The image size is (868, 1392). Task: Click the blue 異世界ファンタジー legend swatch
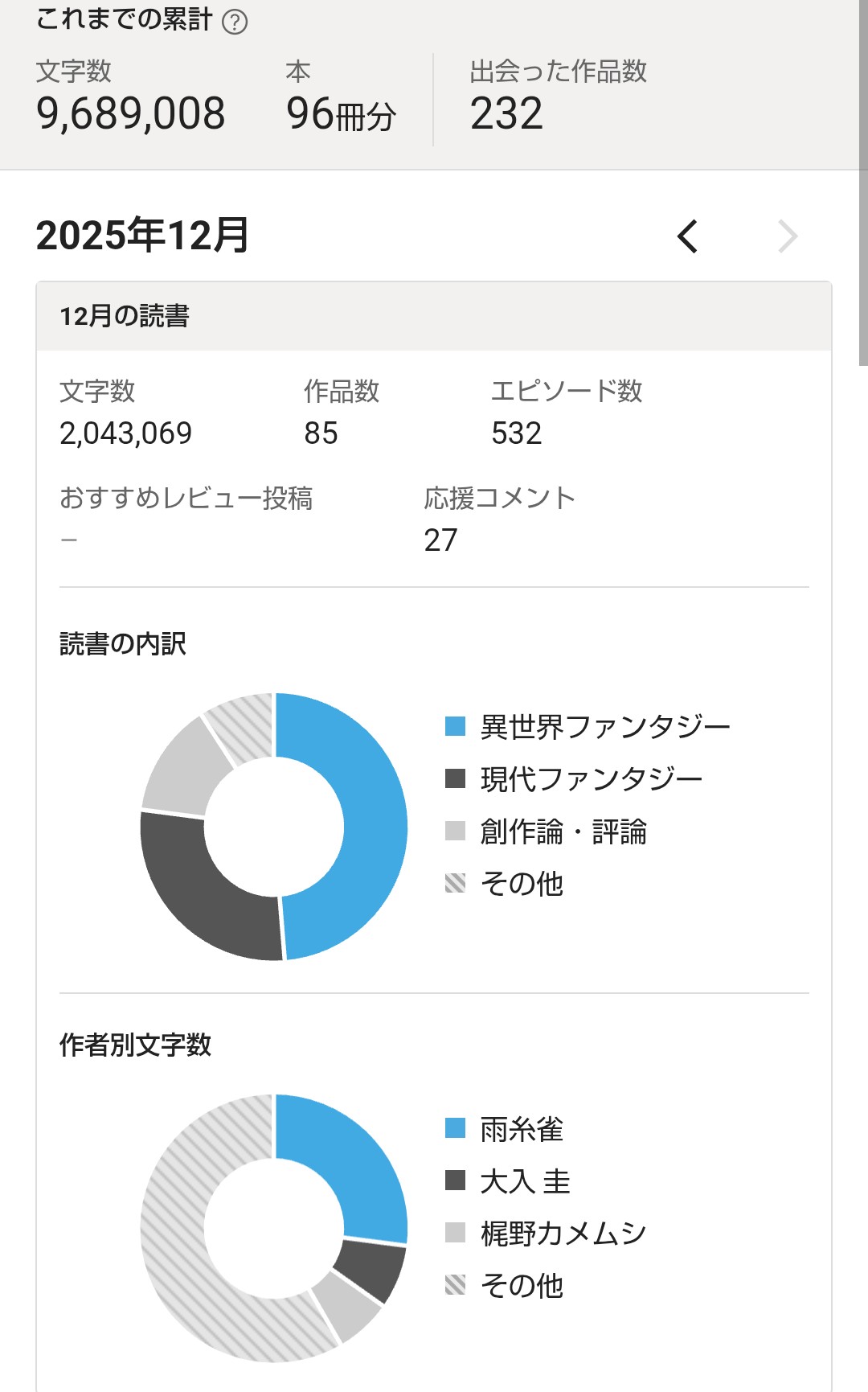tap(455, 726)
